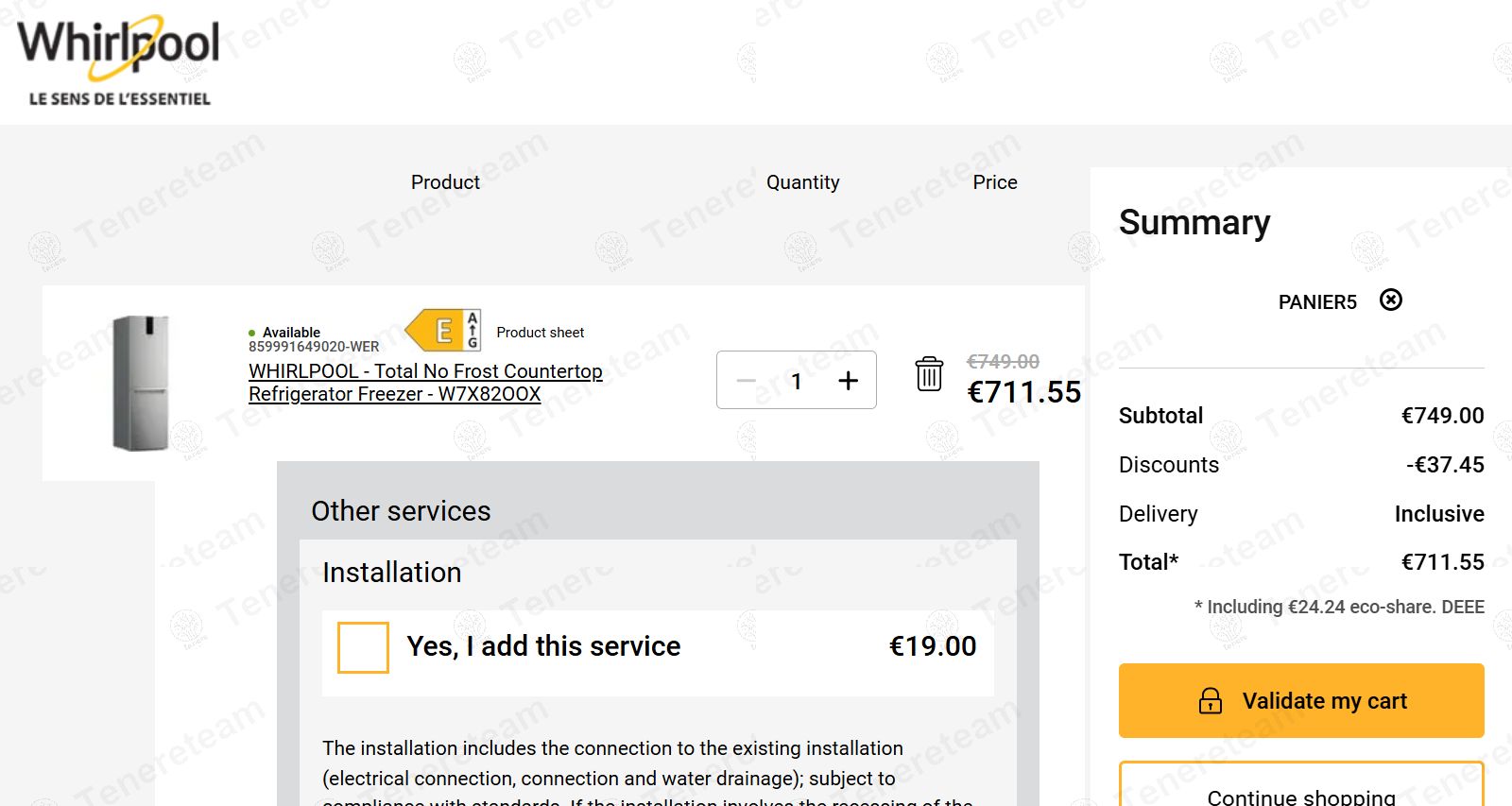Click the Price column header
Screen dimensions: 1512x806
[995, 182]
